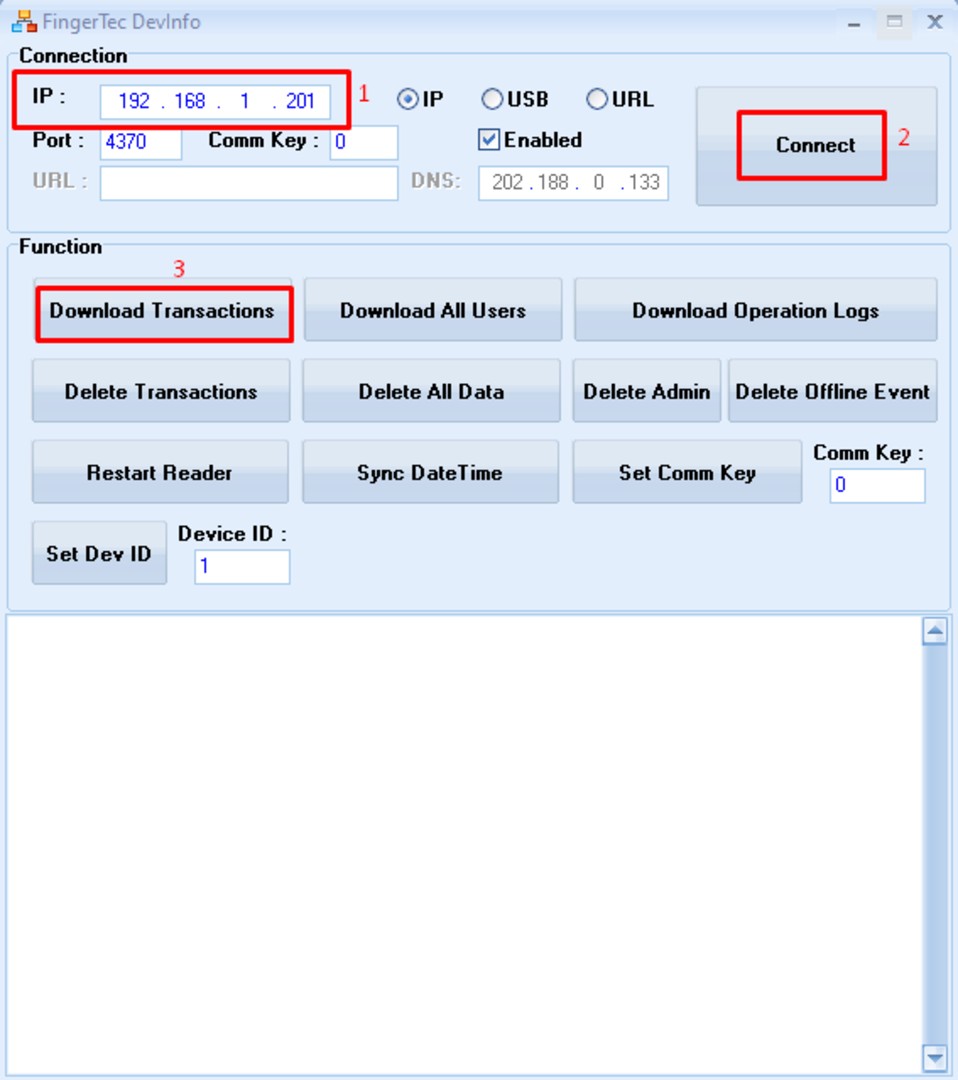Click the Set Comm Key button
Viewport: 958px width, 1080px height.
point(687,472)
